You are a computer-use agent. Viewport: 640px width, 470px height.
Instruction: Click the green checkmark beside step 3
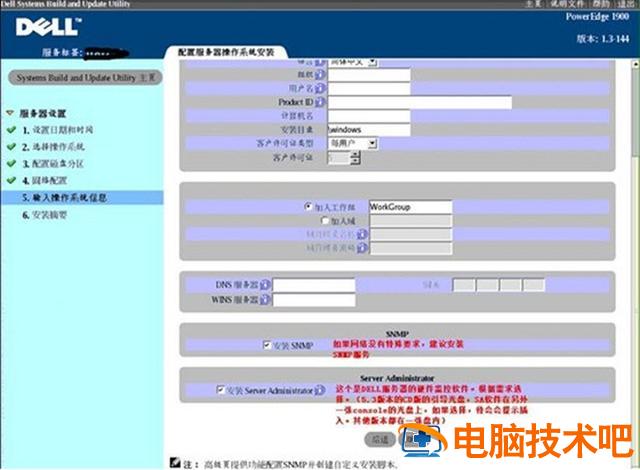point(11,163)
